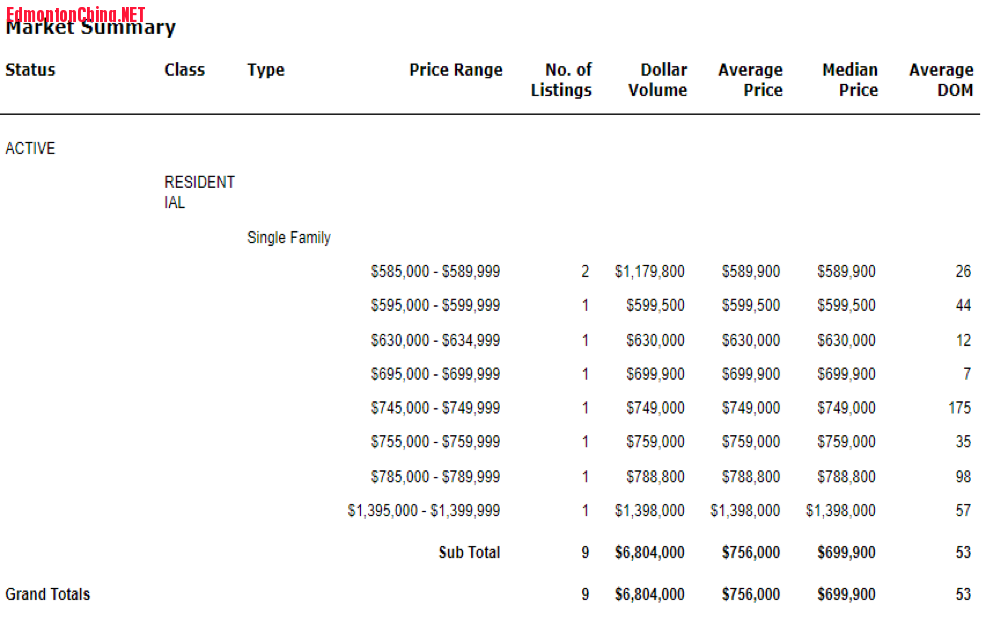Click the $1,179,800 dollar volume value

650,272
